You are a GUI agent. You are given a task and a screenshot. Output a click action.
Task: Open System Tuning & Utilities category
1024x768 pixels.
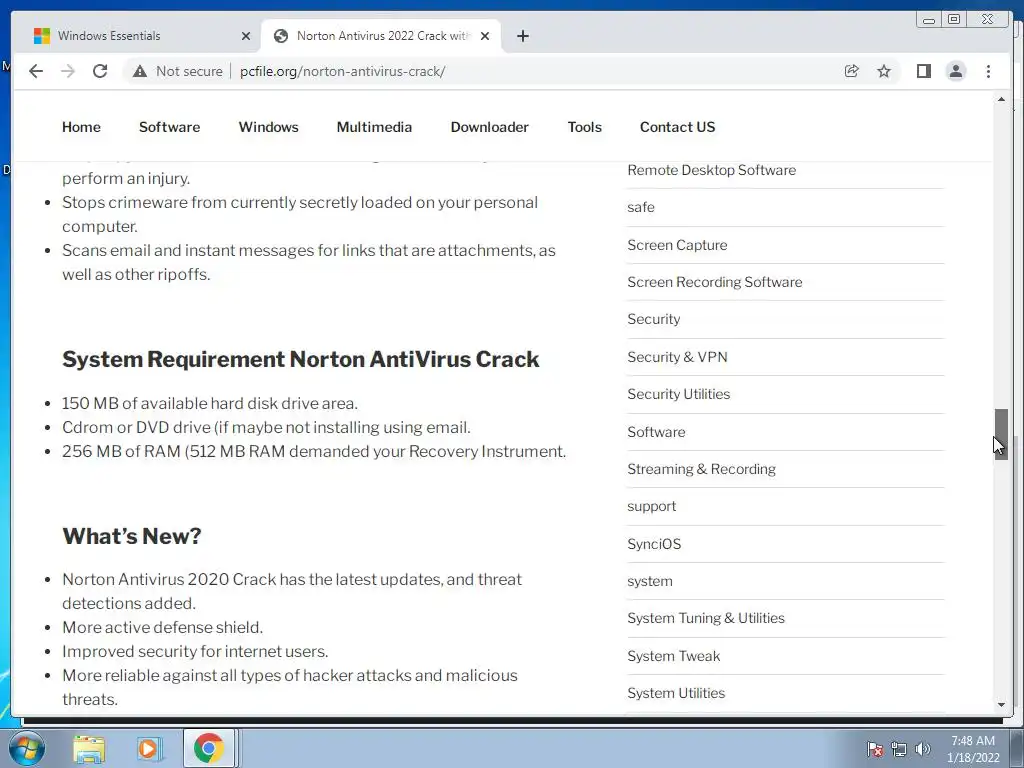click(706, 618)
